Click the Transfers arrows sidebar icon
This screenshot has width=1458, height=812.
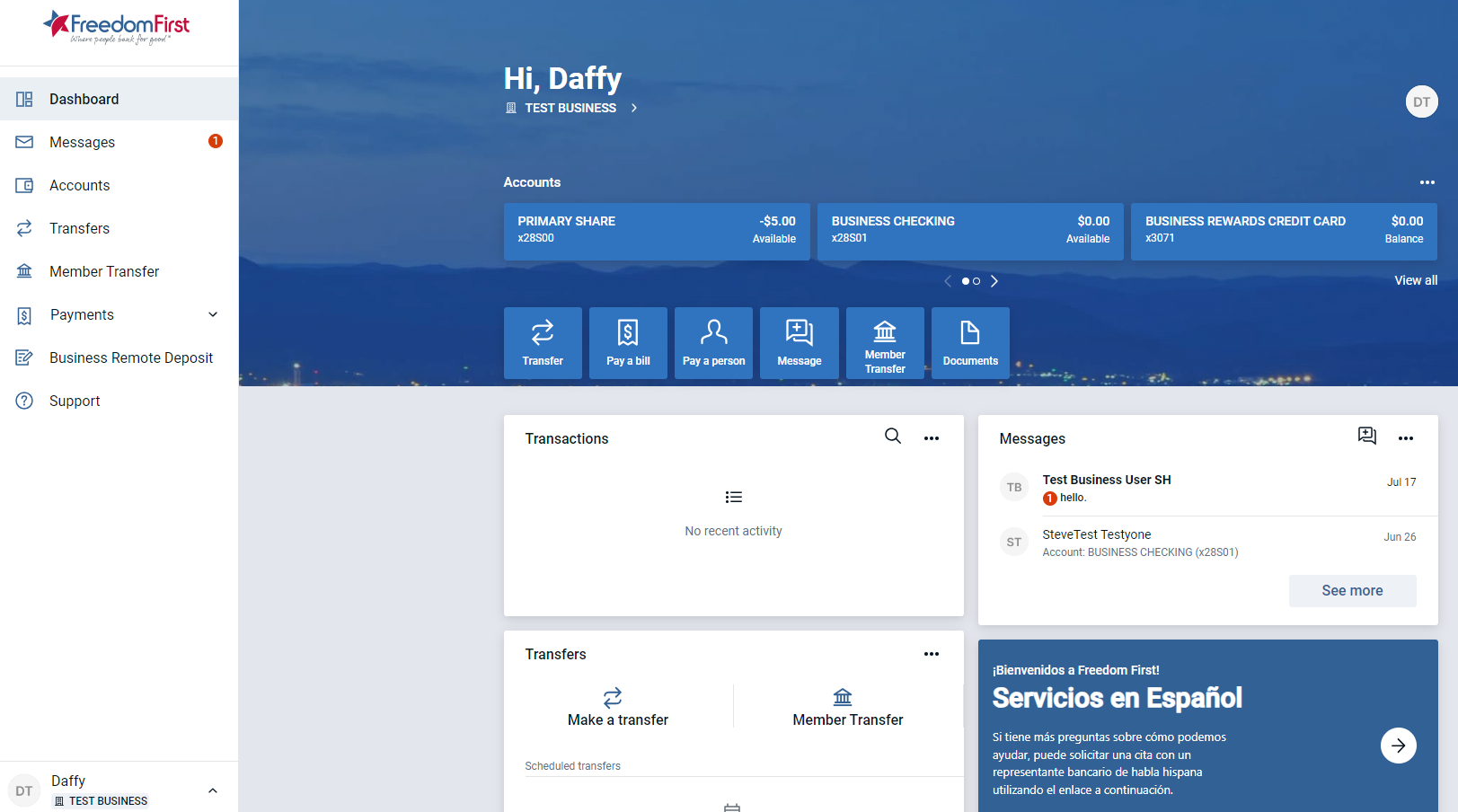pos(24,228)
